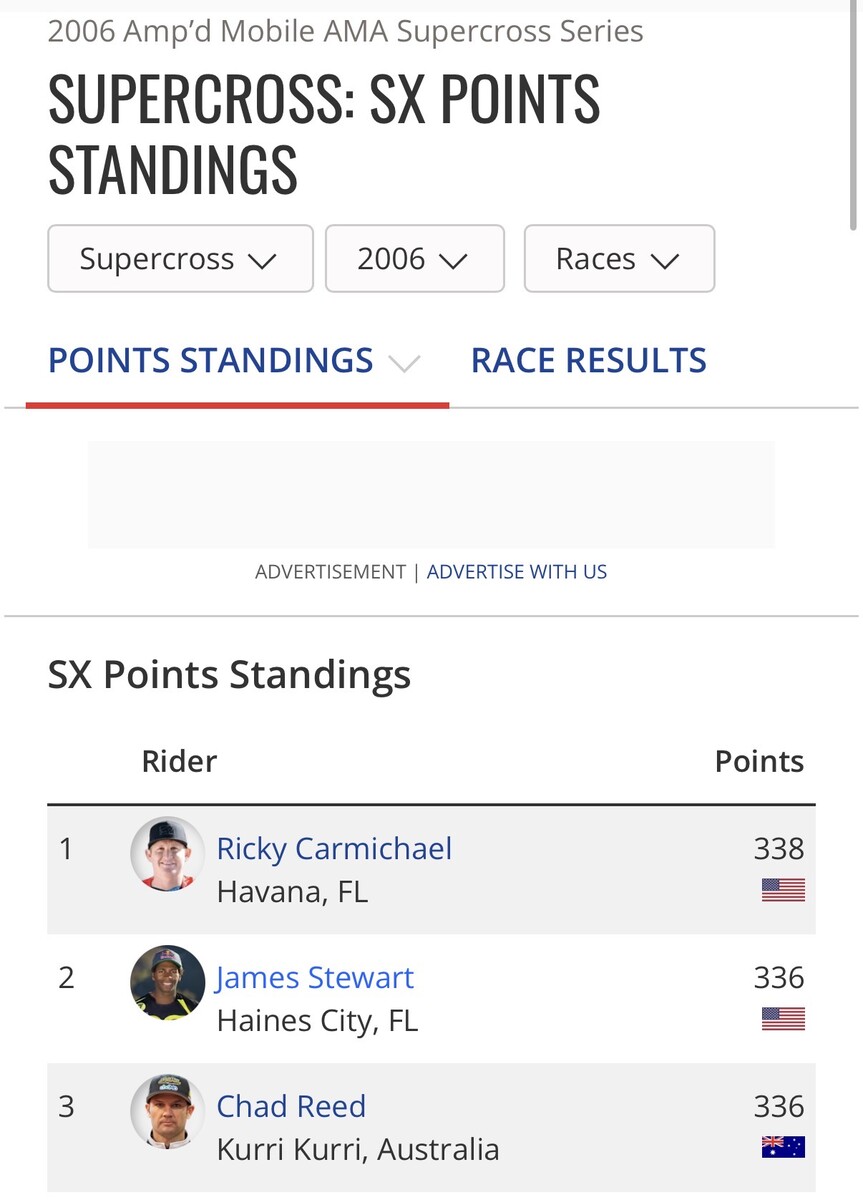Open the 2006 year dropdown

[x=414, y=259]
